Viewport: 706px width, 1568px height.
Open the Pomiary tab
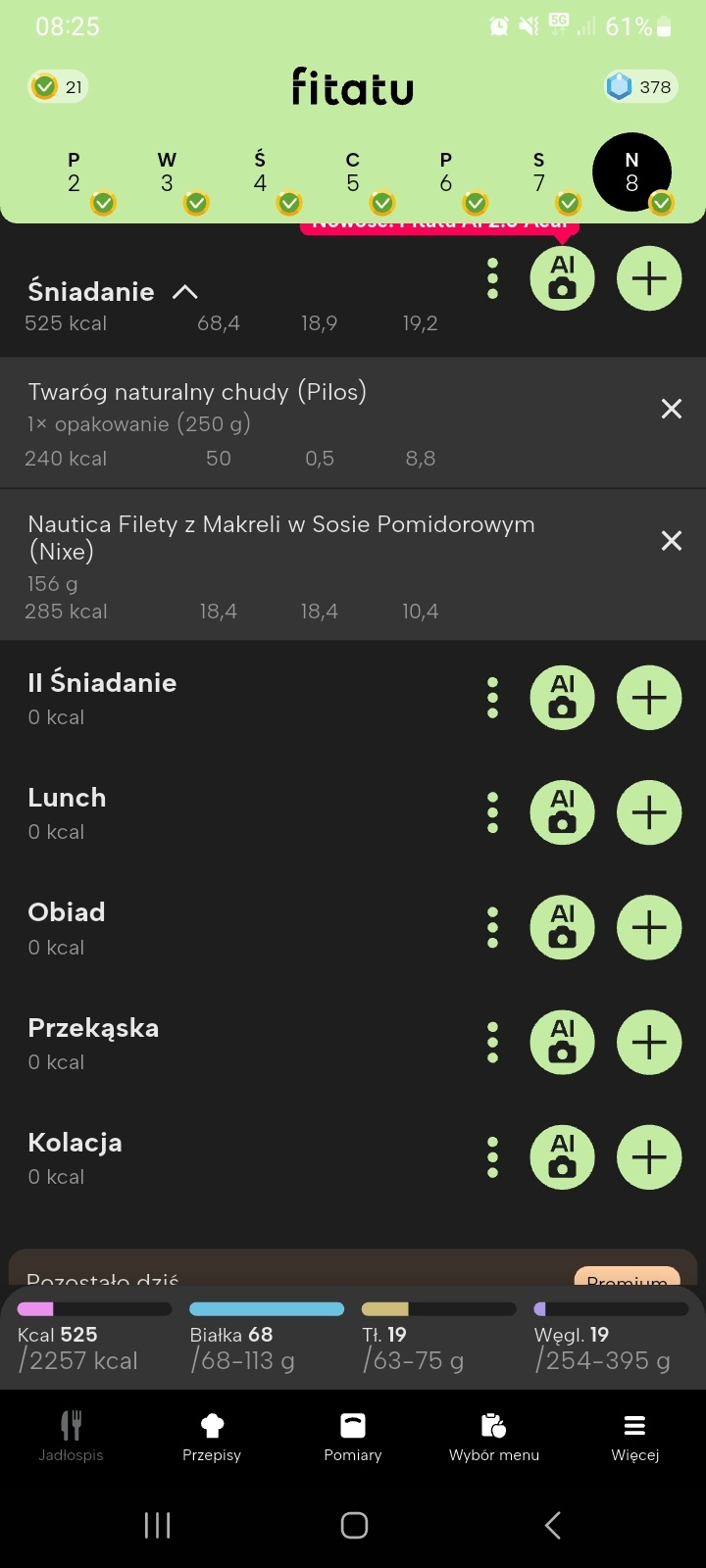pos(353,1437)
